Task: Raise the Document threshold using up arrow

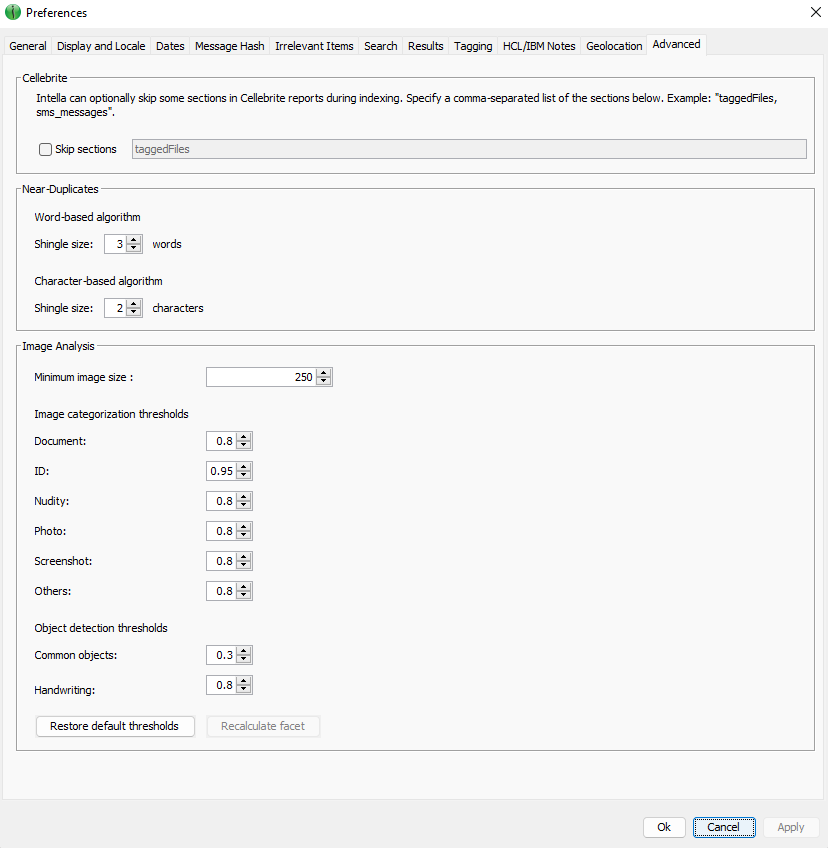Action: pyautogui.click(x=244, y=437)
